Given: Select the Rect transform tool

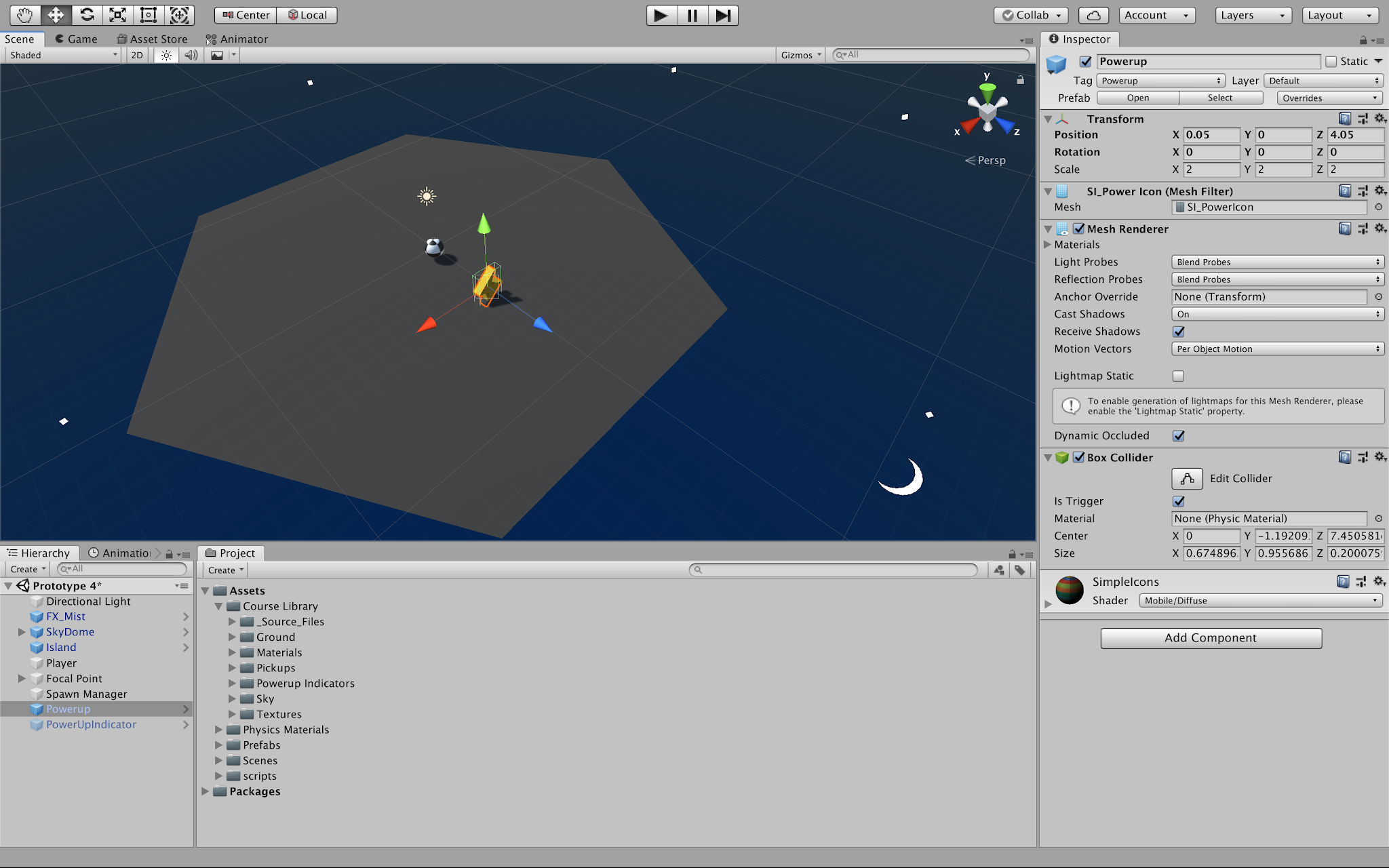Looking at the screenshot, I should point(148,14).
